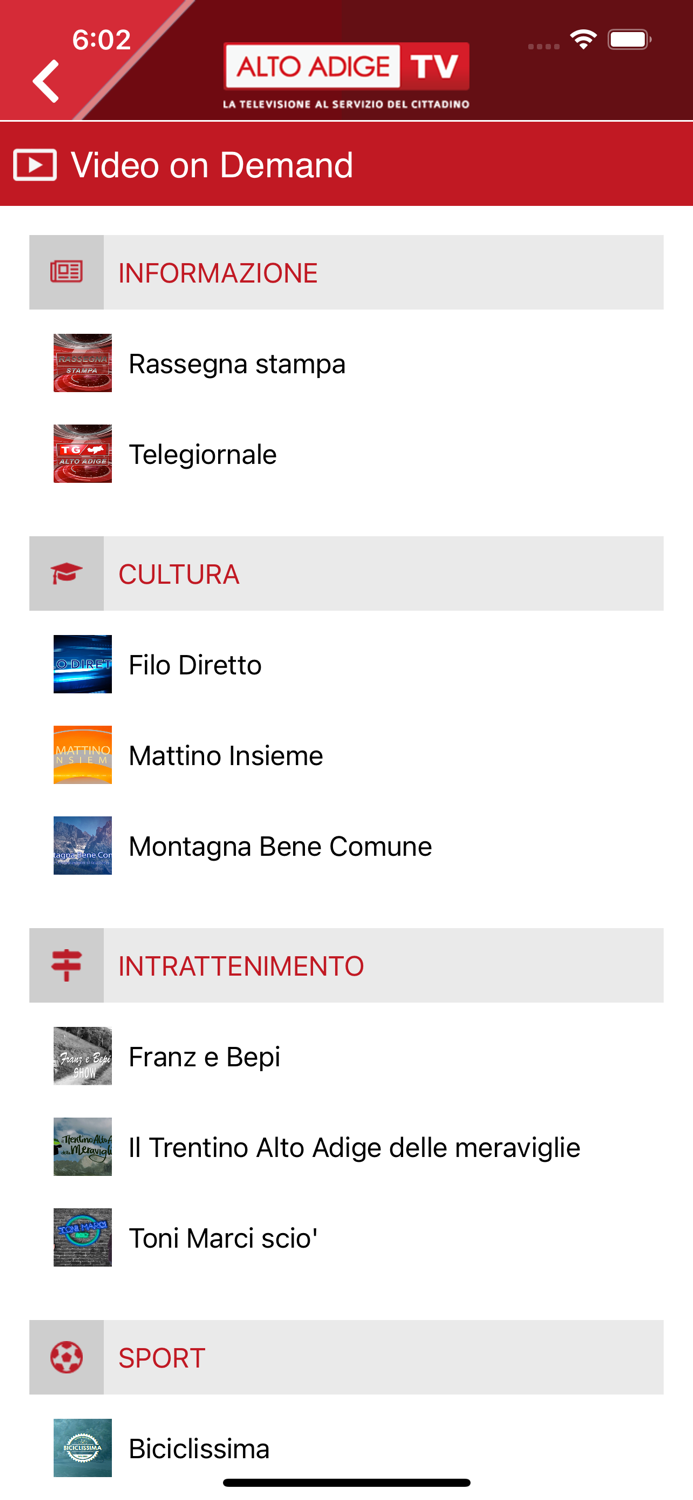Tap the Franz e Bepi thumbnail

(83, 1056)
